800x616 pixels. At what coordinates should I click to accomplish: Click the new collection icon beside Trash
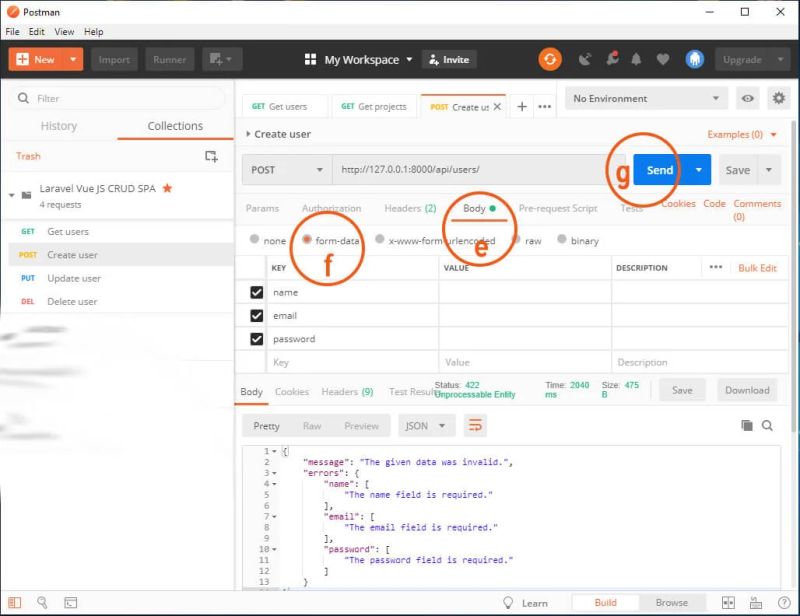pos(211,156)
